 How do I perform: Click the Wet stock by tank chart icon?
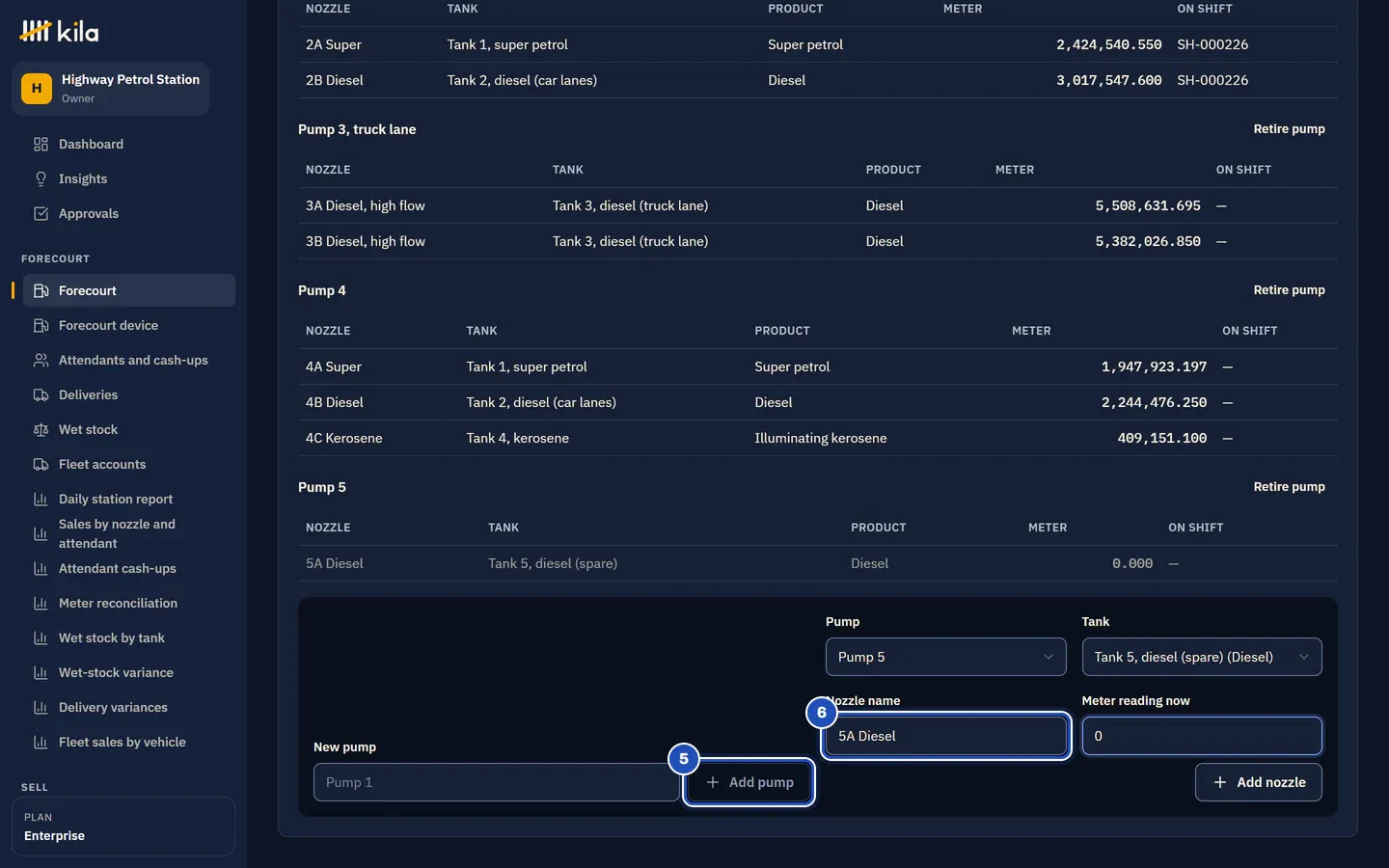41,637
